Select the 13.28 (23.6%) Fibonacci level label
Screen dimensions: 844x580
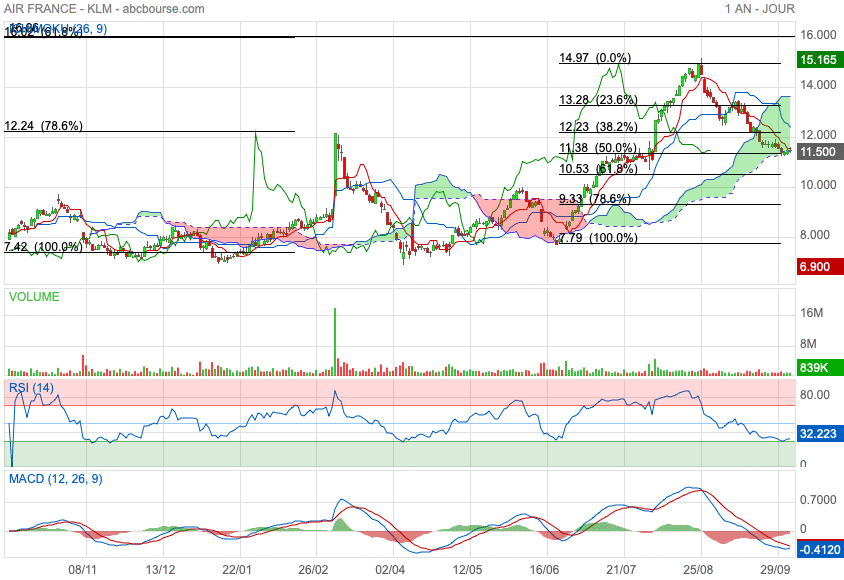point(598,100)
